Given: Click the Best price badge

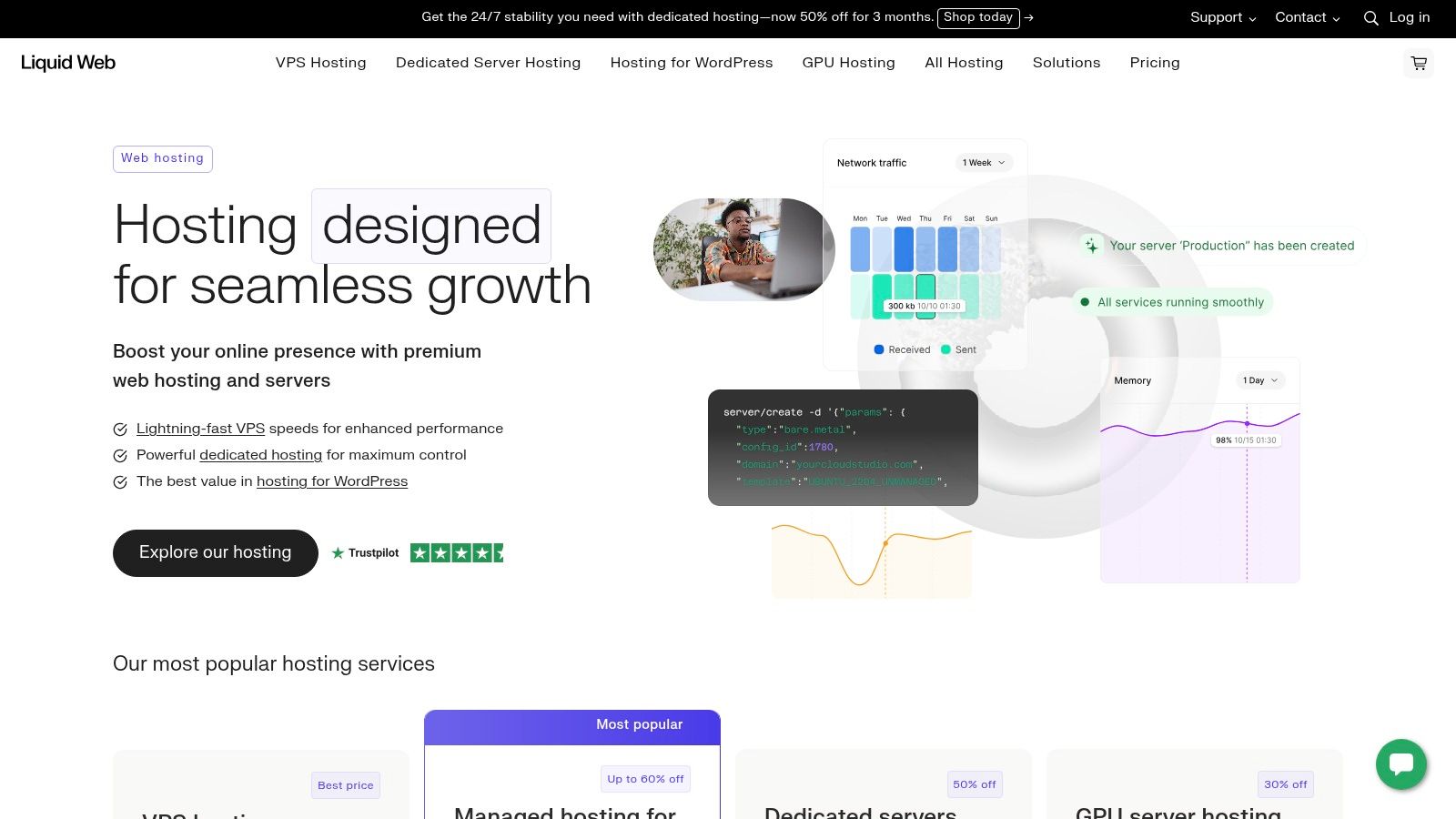Looking at the screenshot, I should [x=346, y=785].
